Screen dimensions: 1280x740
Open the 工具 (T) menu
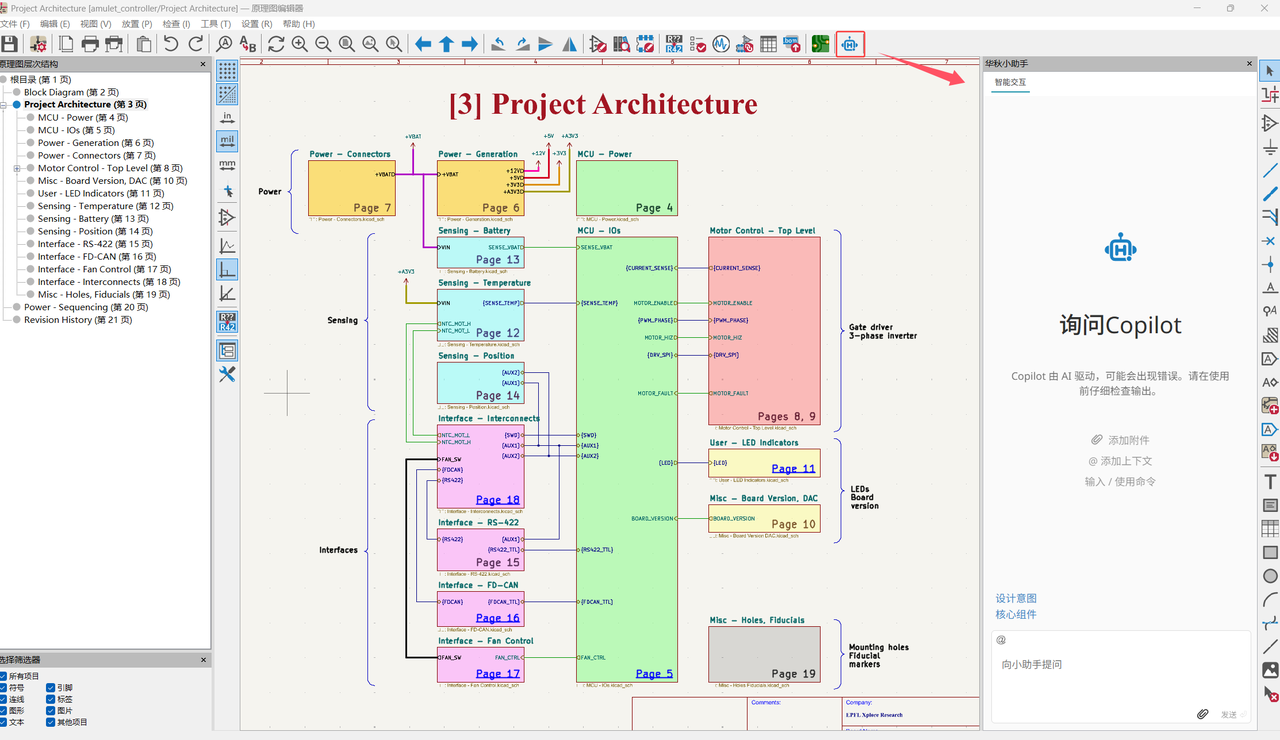216,24
